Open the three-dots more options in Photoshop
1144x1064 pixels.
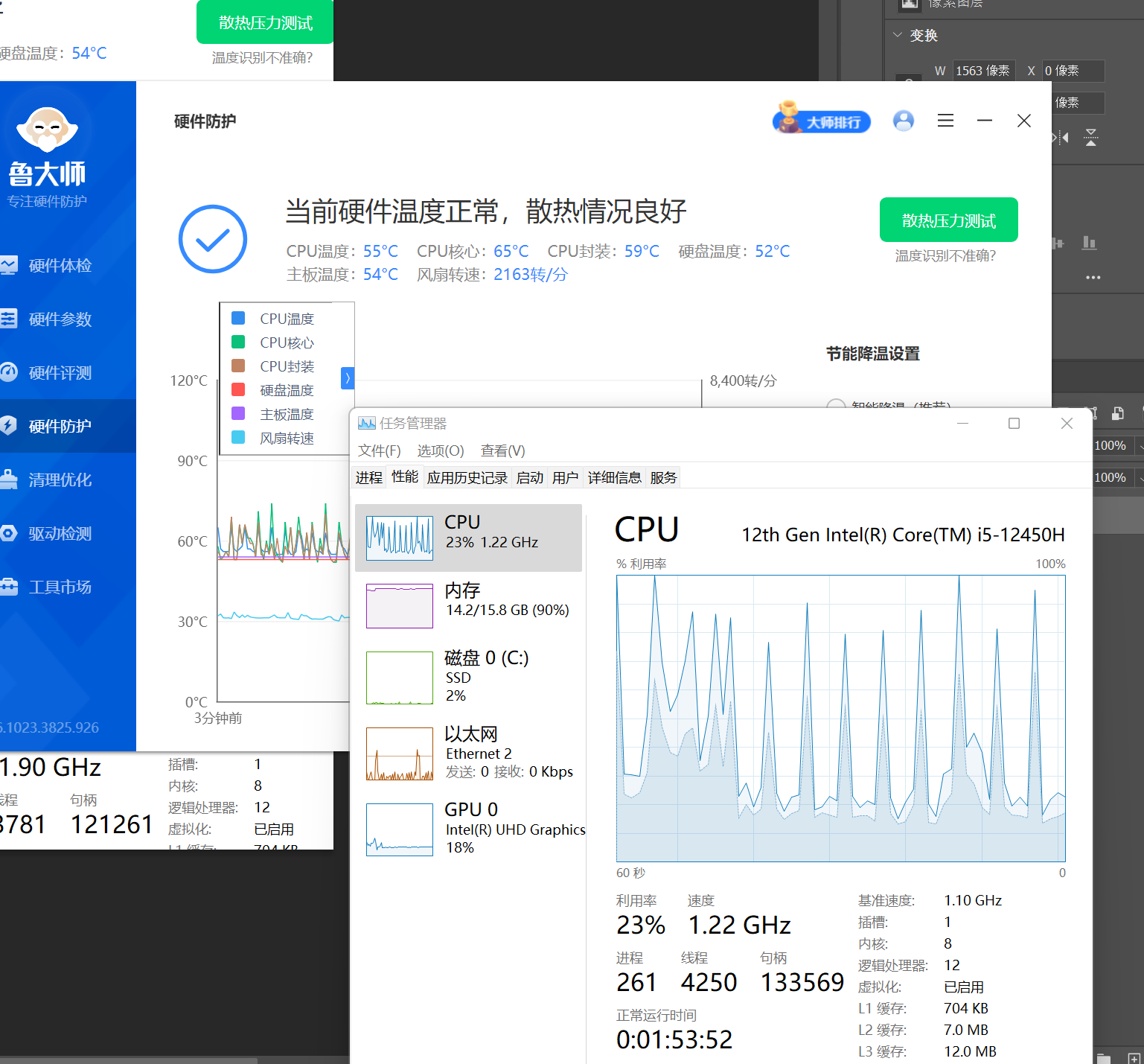pos(1093,277)
